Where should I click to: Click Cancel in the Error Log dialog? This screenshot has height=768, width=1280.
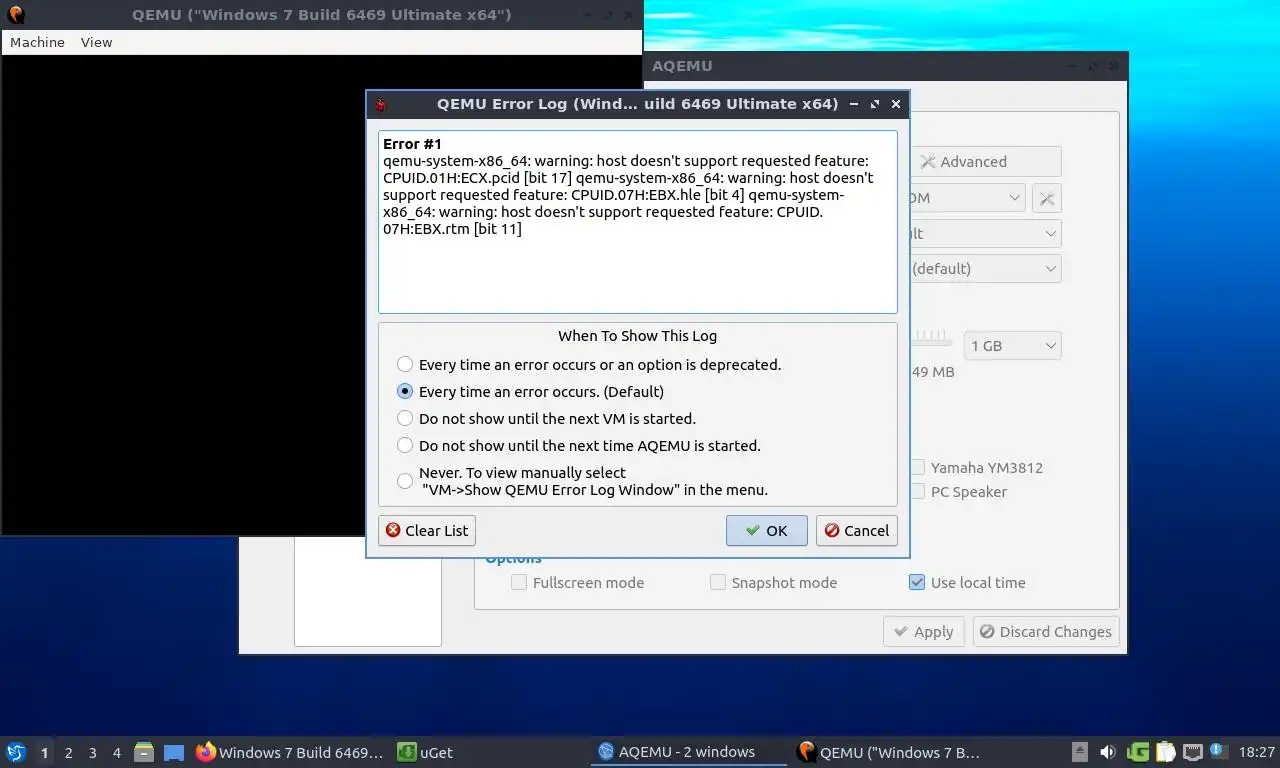[x=856, y=531]
